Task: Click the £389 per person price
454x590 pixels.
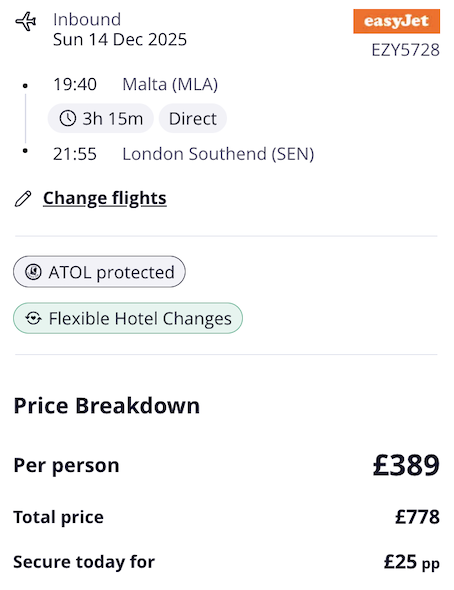Action: [406, 465]
